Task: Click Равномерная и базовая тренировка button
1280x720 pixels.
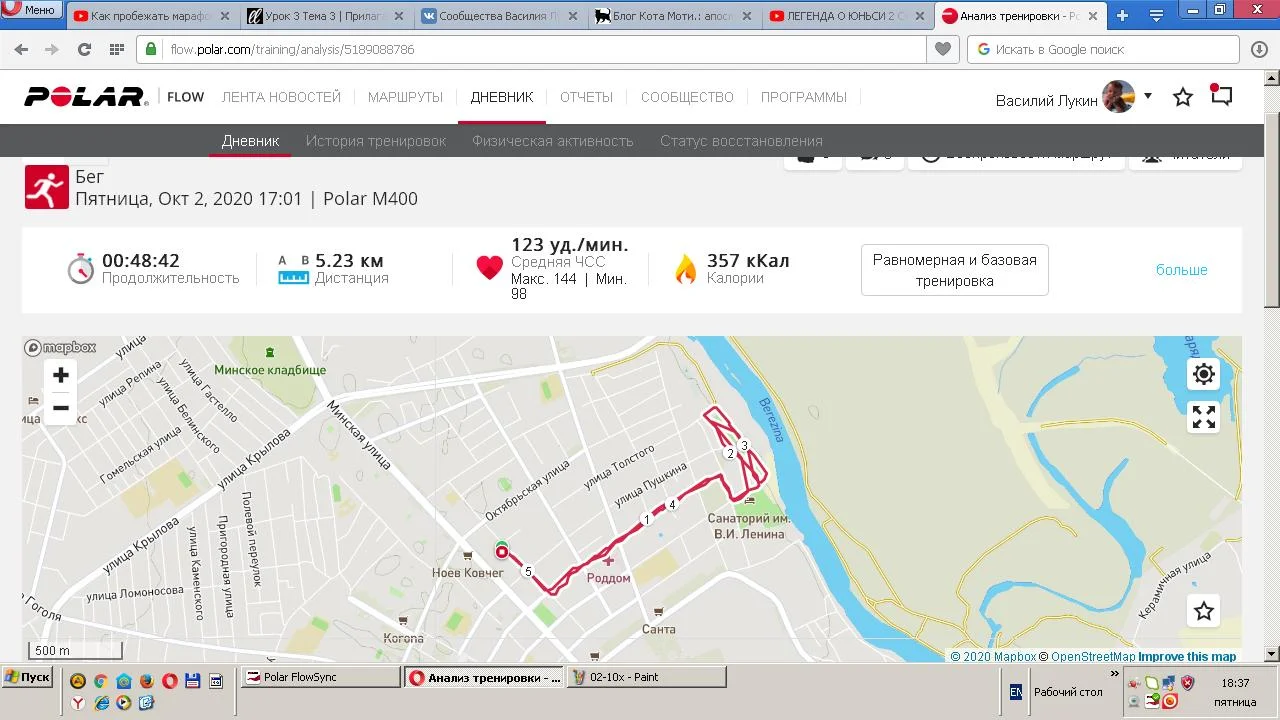Action: [955, 270]
